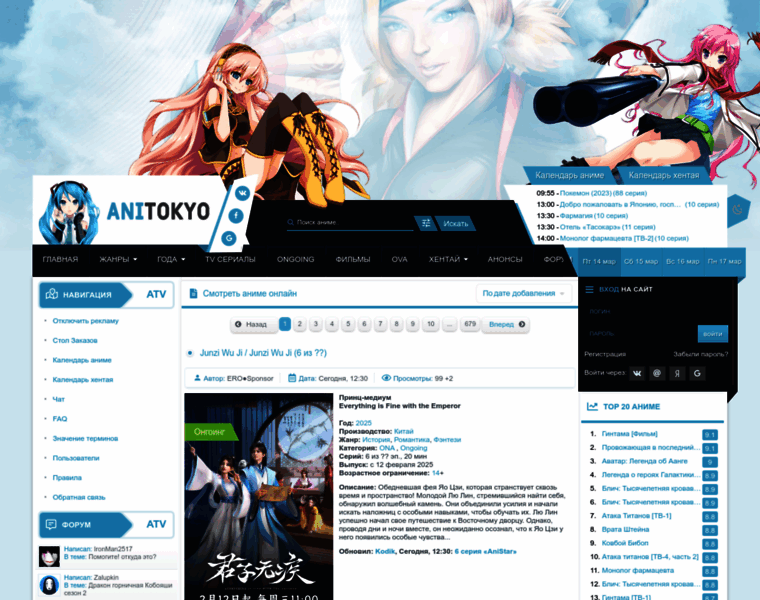Click the войти login button

[x=712, y=333]
